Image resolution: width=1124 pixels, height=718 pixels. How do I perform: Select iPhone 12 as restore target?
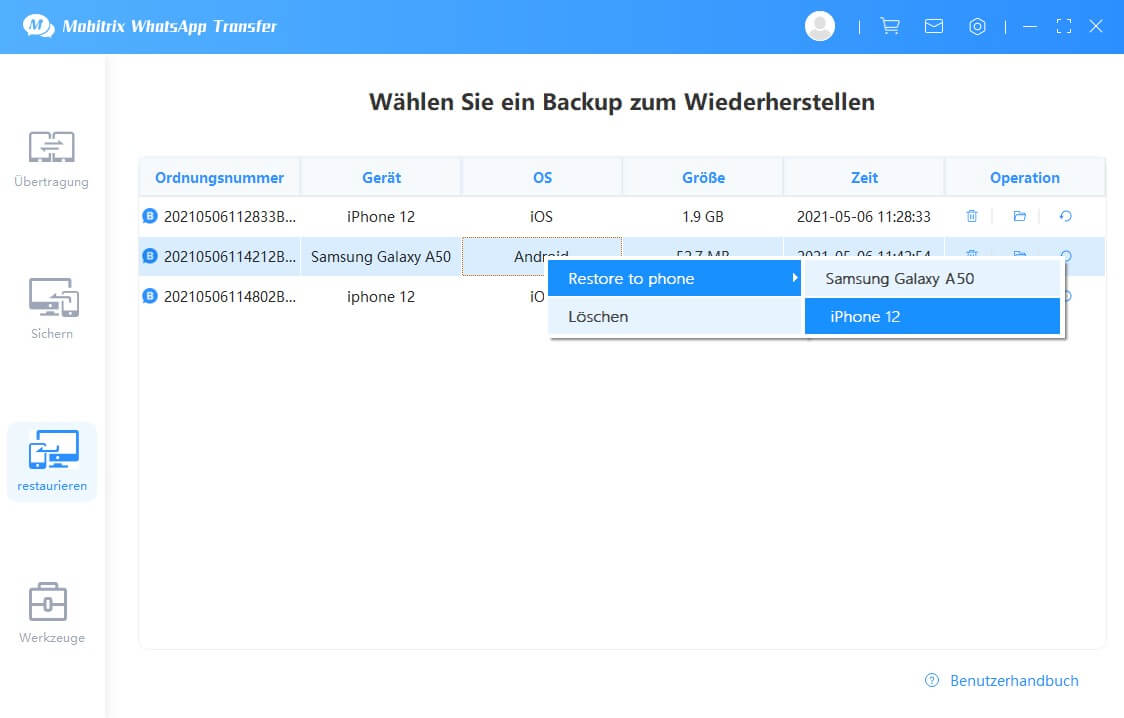865,317
